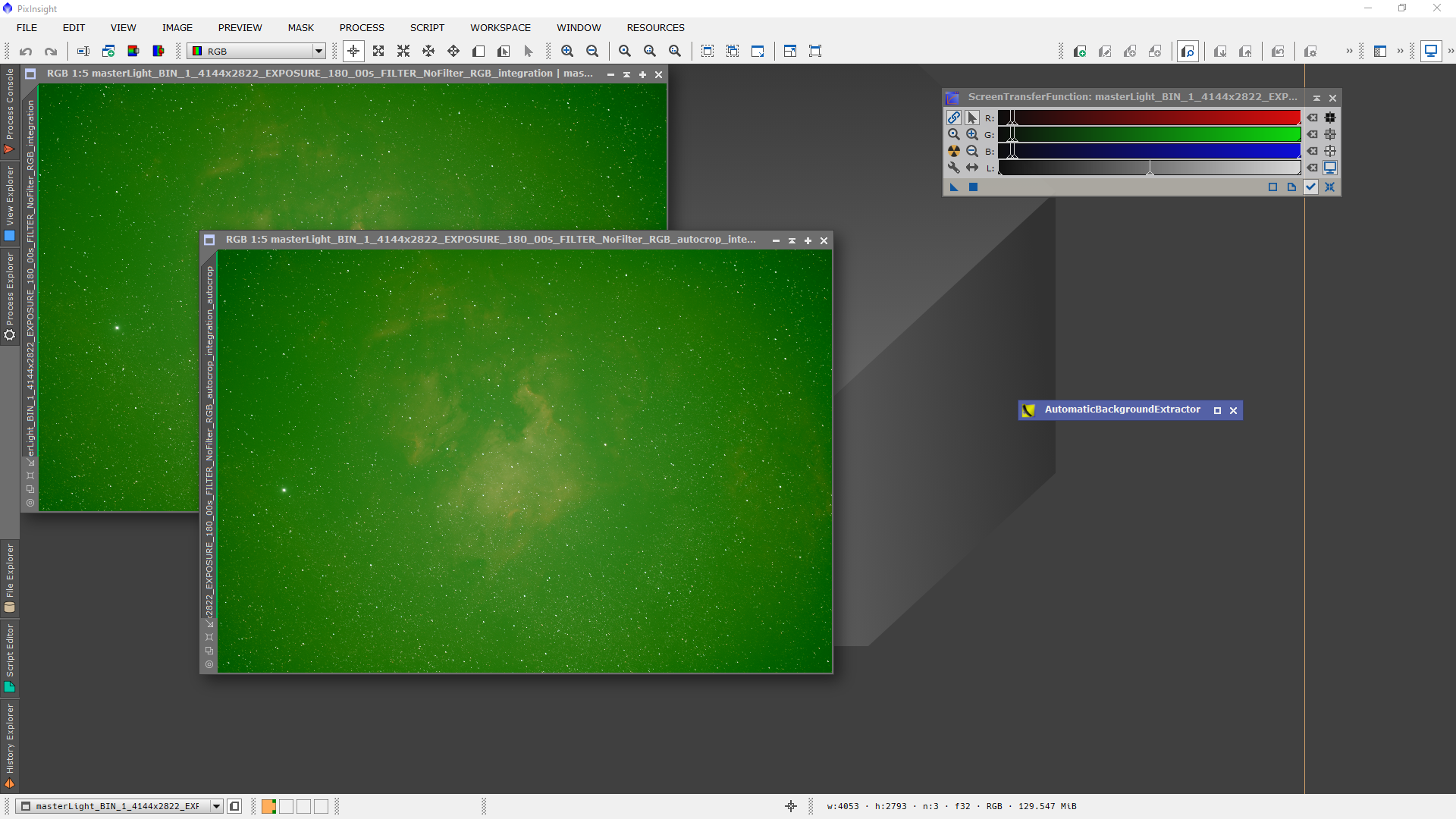Click STF Apply Global square icon
Screen dimensions: 1456x819
pos(973,187)
